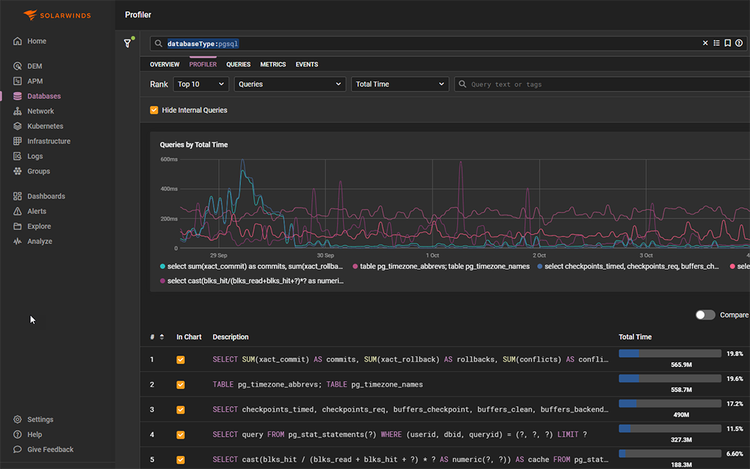Open the Help icon in sidebar
750x469 pixels.
tap(18, 435)
